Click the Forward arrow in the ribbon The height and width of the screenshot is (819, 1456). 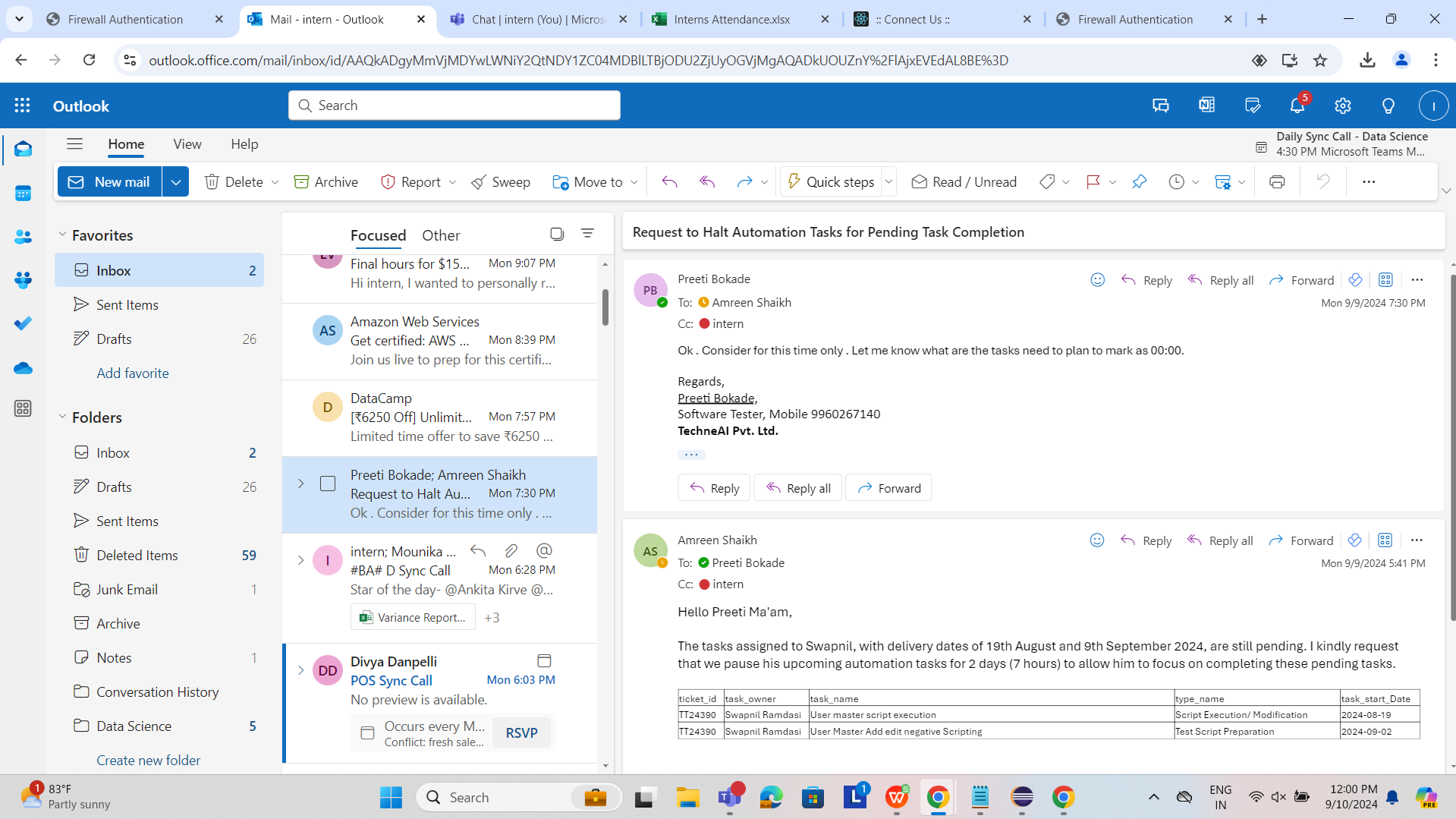coord(744,182)
